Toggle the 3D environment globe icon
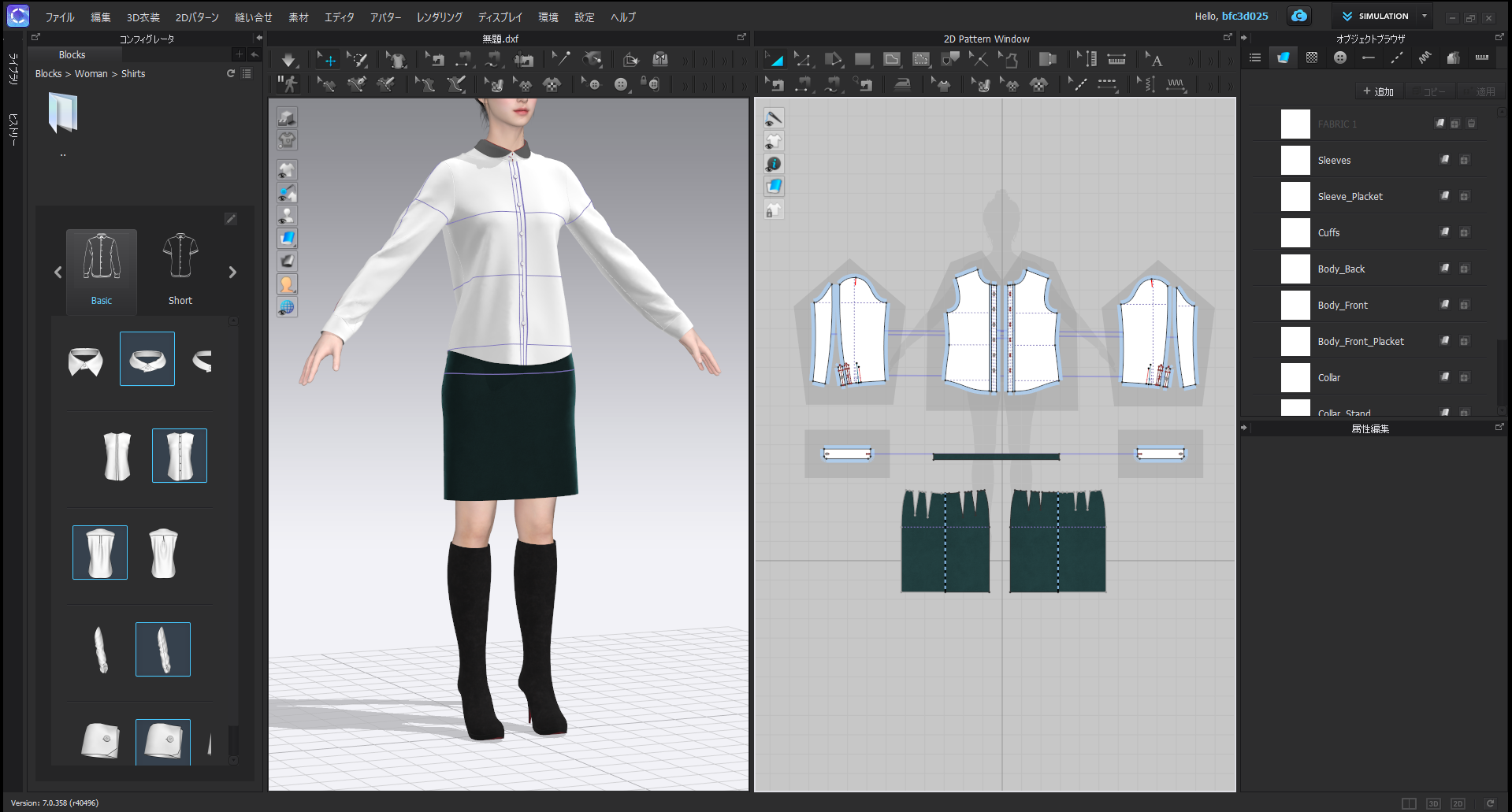Screen dimensions: 1512x812 click(288, 307)
